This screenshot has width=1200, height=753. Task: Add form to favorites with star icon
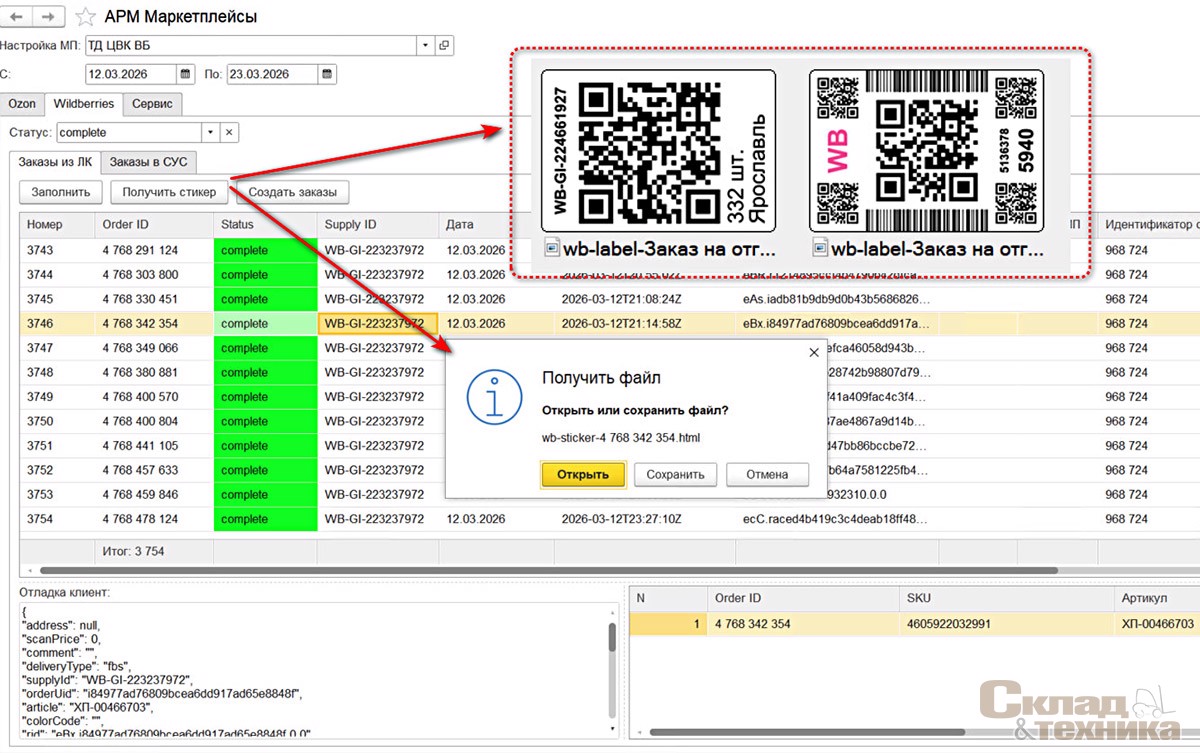coord(86,17)
